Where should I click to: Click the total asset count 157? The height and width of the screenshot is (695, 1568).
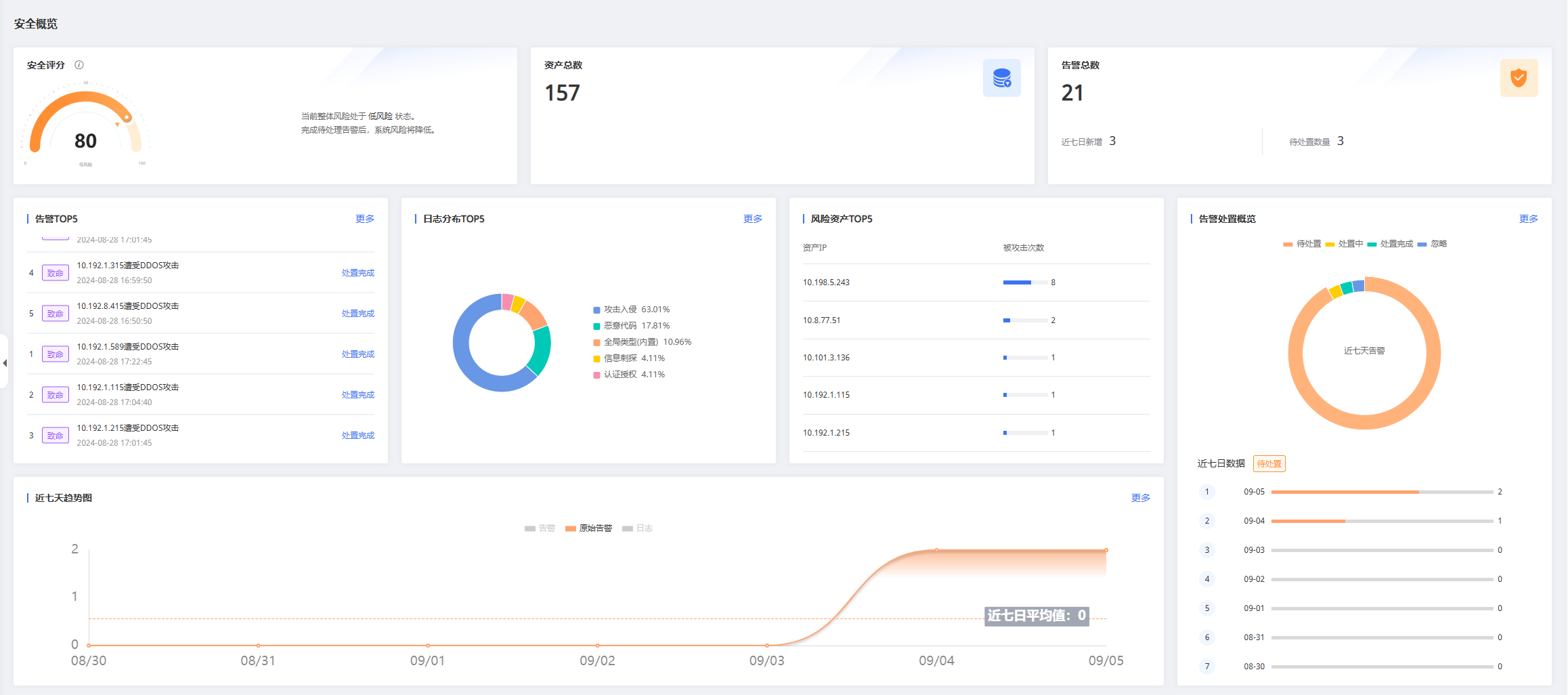(x=562, y=93)
